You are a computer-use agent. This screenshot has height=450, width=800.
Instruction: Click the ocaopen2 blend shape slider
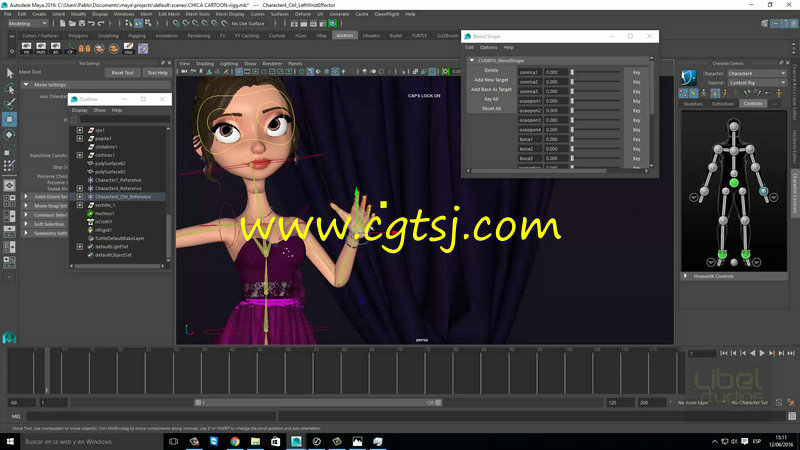point(595,111)
